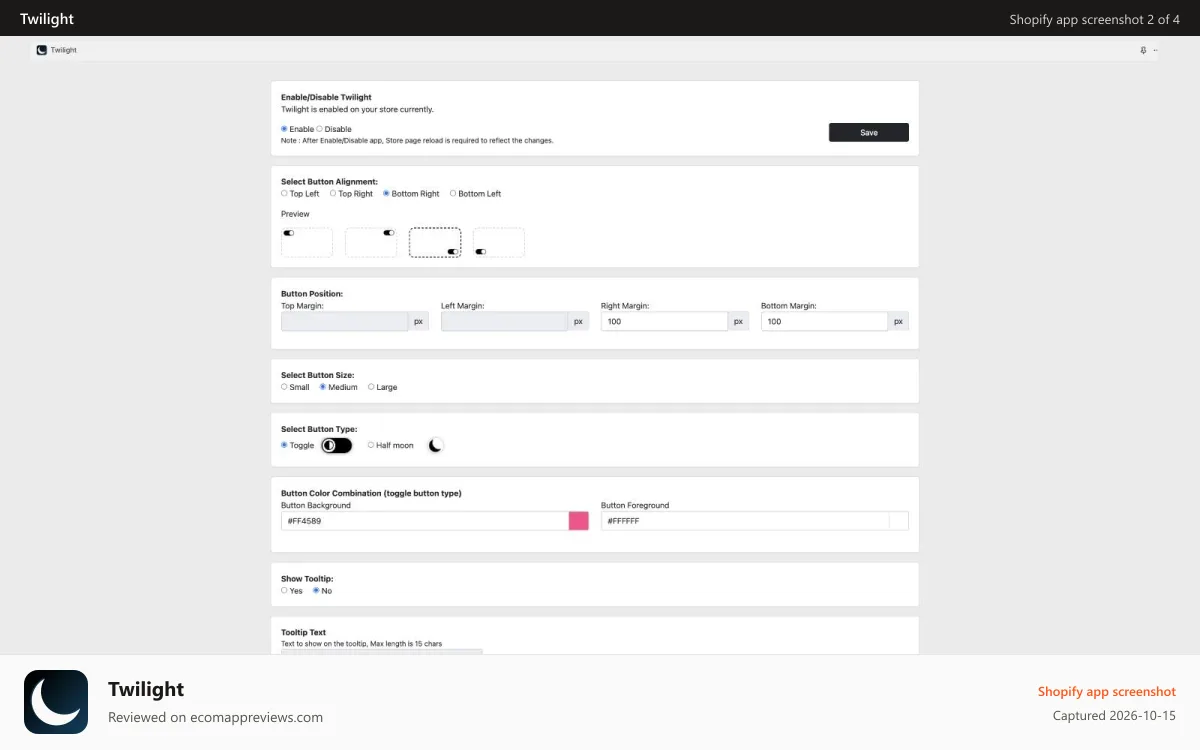The height and width of the screenshot is (750, 1200).
Task: Select the Top Right preview box
Action: click(371, 242)
